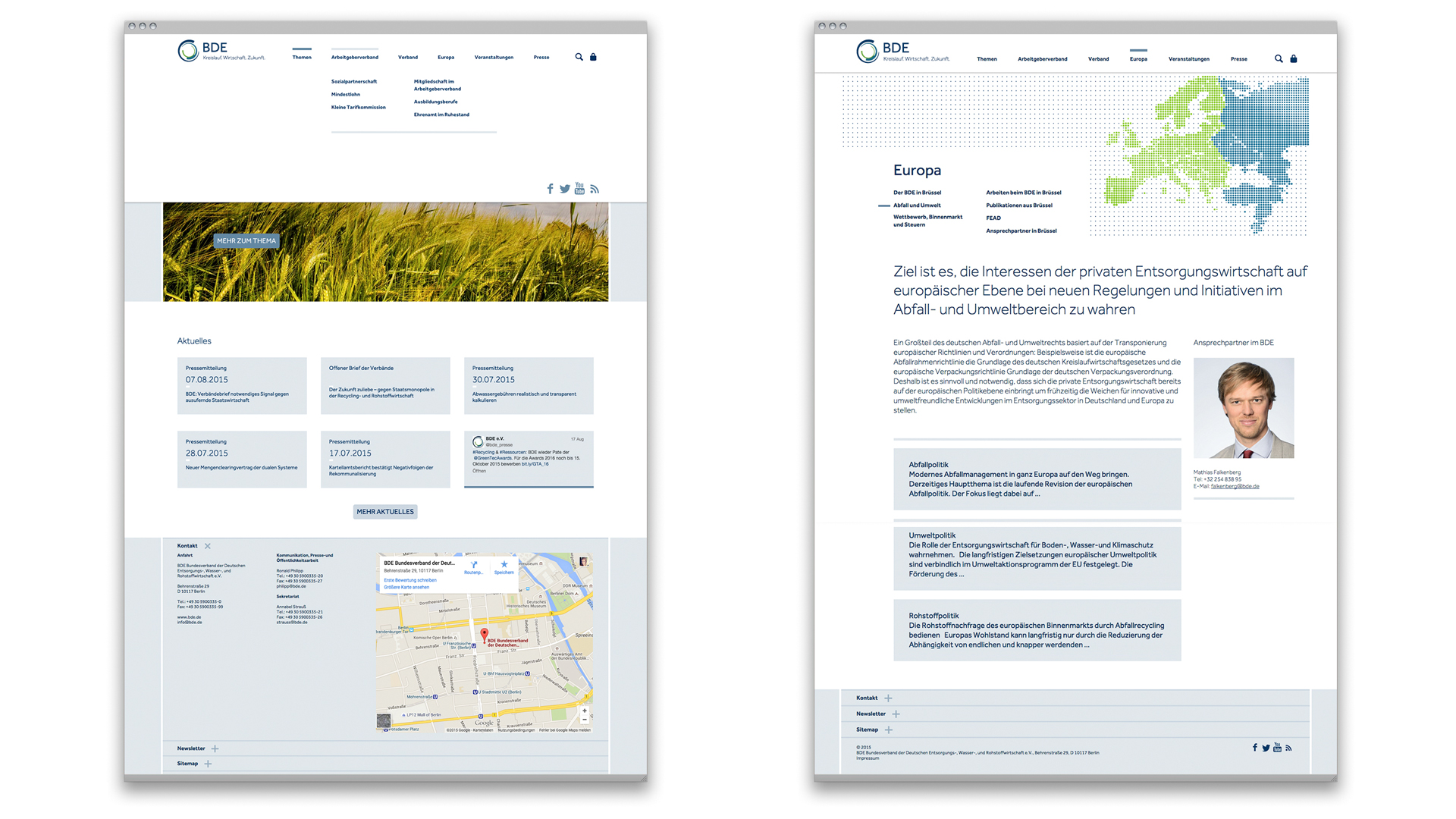Click falkenberg@bde.de email link
The height and width of the screenshot is (819, 1456).
pos(1235,486)
